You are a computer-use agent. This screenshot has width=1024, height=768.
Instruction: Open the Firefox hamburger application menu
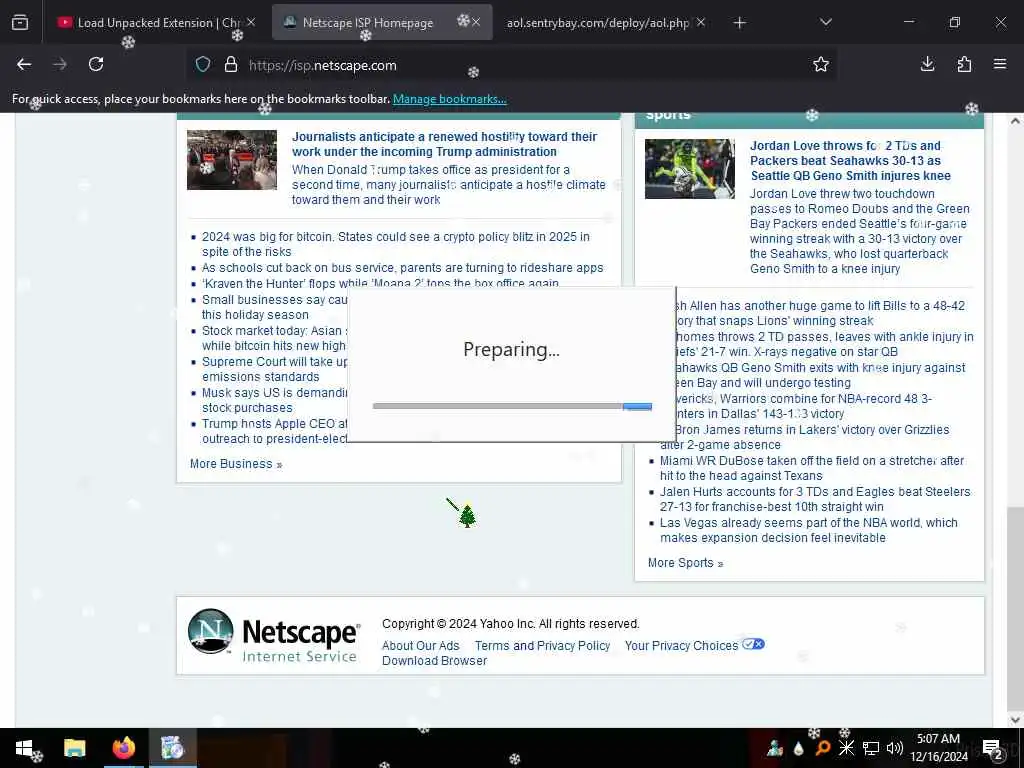(x=1000, y=64)
